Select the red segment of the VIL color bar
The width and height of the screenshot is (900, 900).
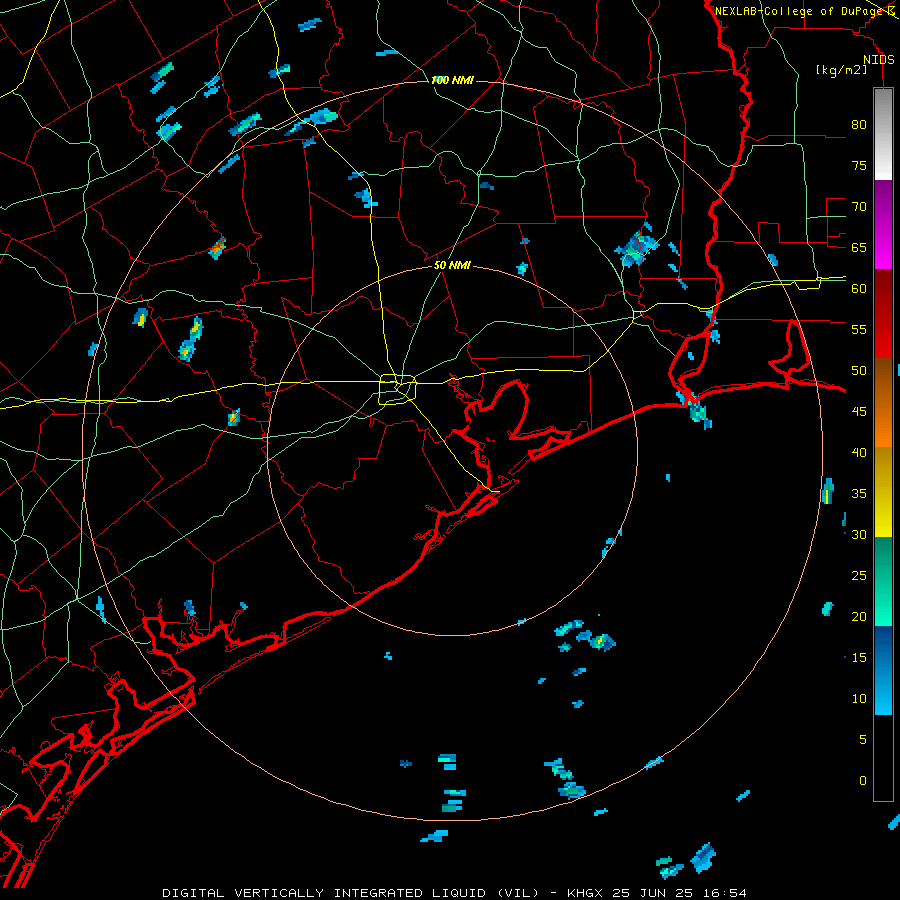click(883, 314)
